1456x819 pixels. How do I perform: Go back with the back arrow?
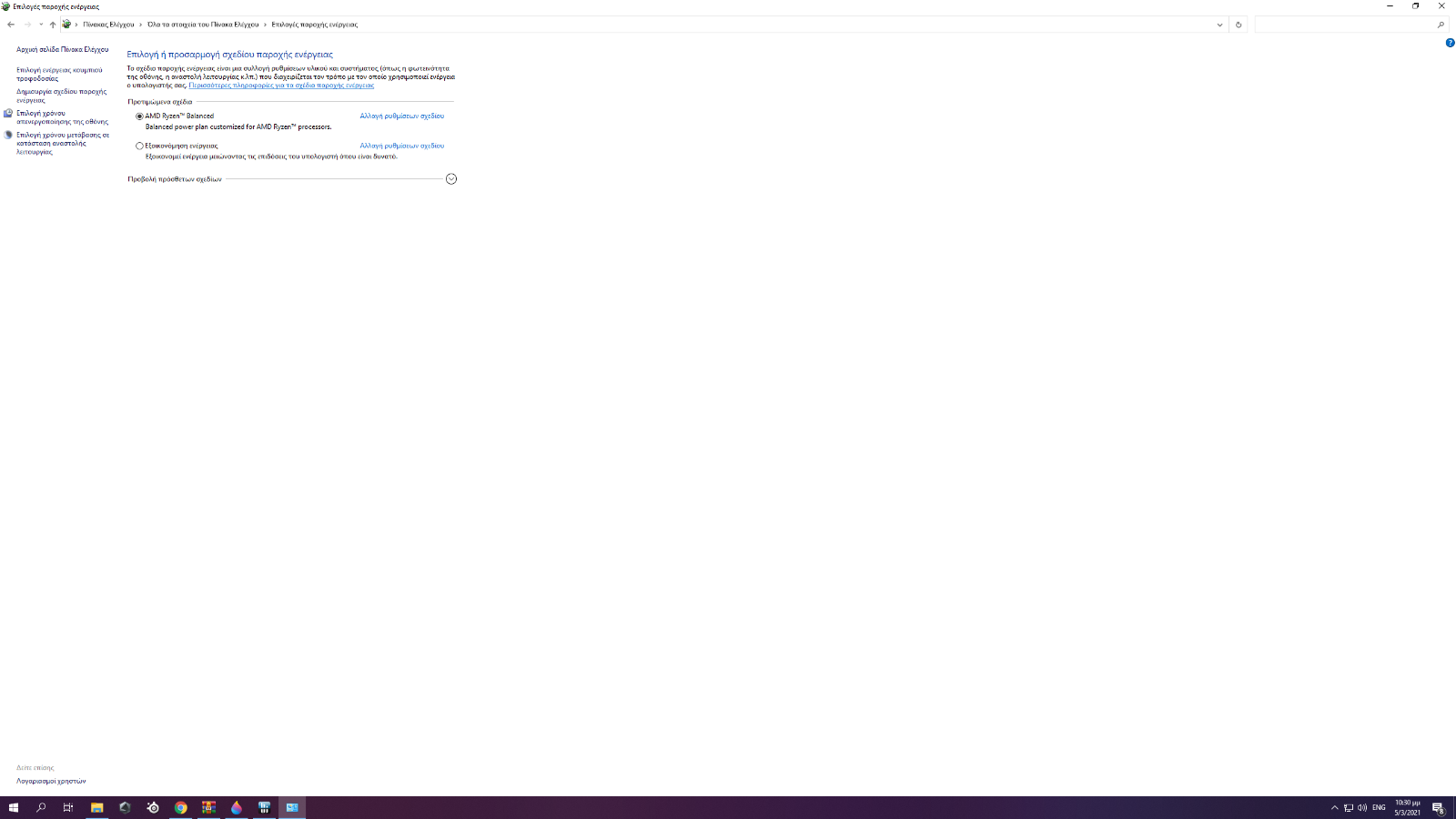coord(11,25)
